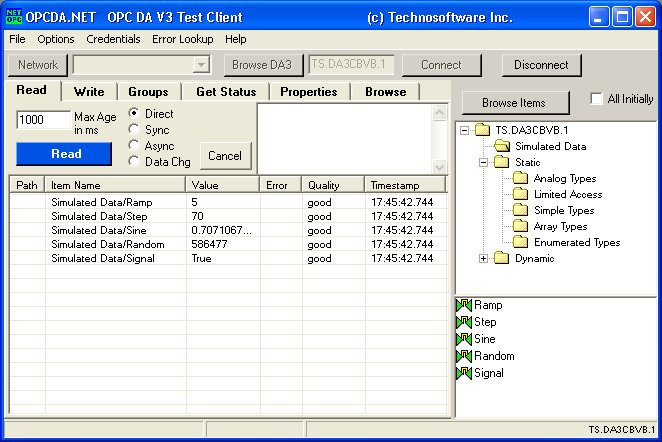Screen dimensions: 662x442
Task: Click the status bar TS.DA3CBVB.1 text
Action: point(621,429)
